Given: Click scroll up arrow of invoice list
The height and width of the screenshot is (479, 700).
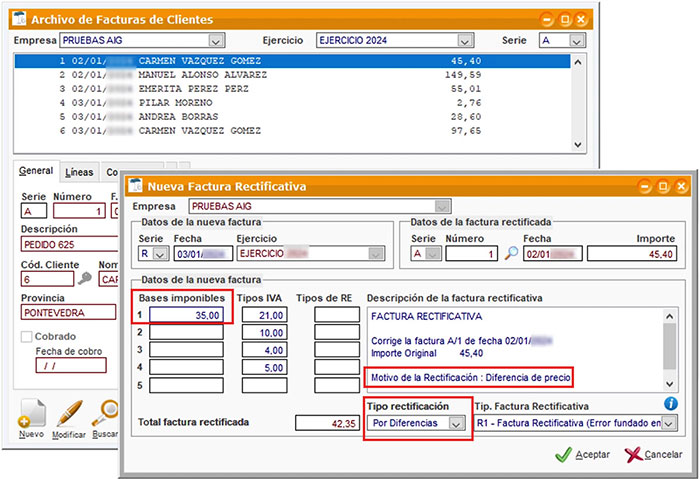Looking at the screenshot, I should (x=578, y=62).
